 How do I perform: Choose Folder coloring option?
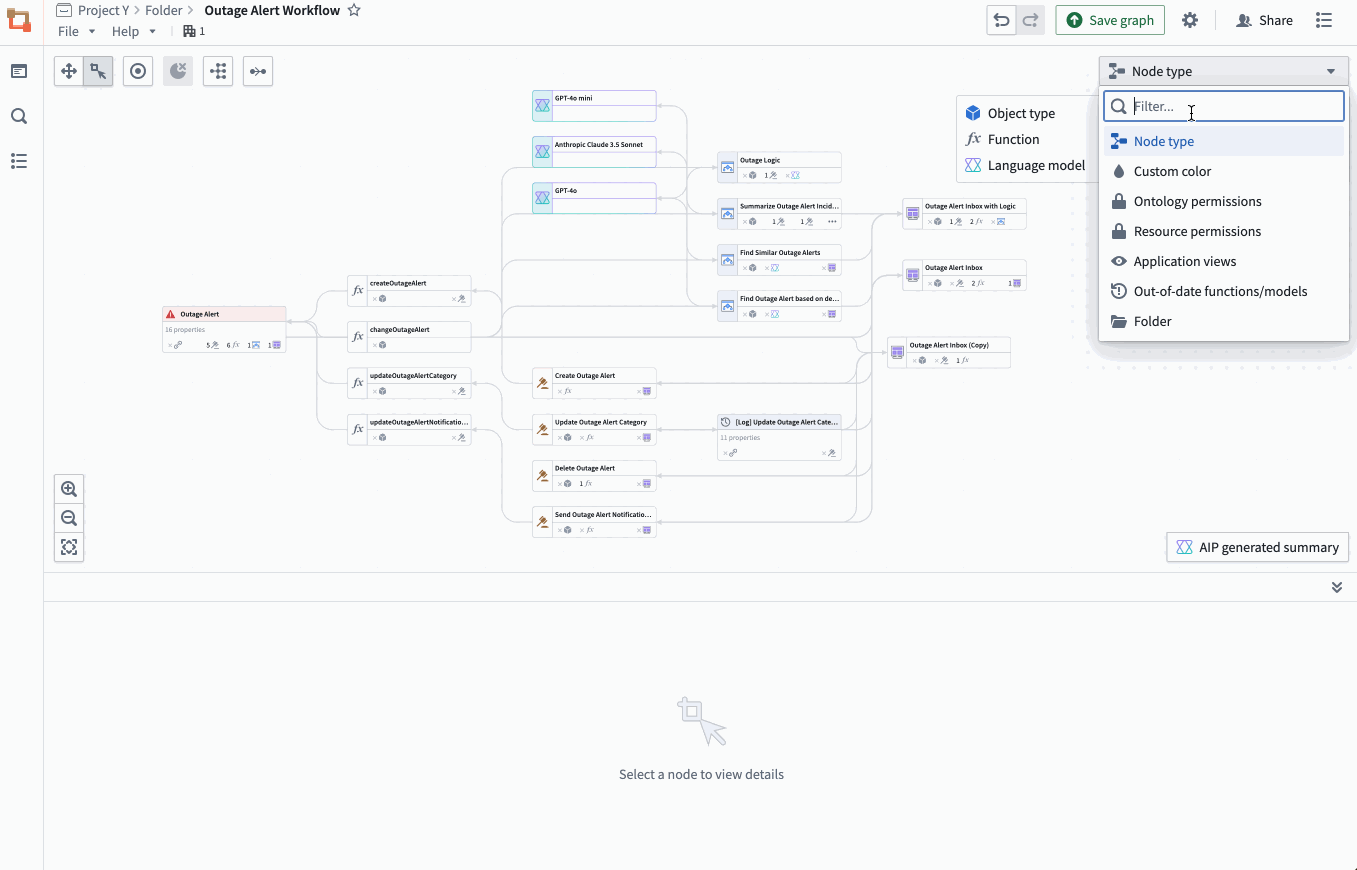tap(1224, 321)
